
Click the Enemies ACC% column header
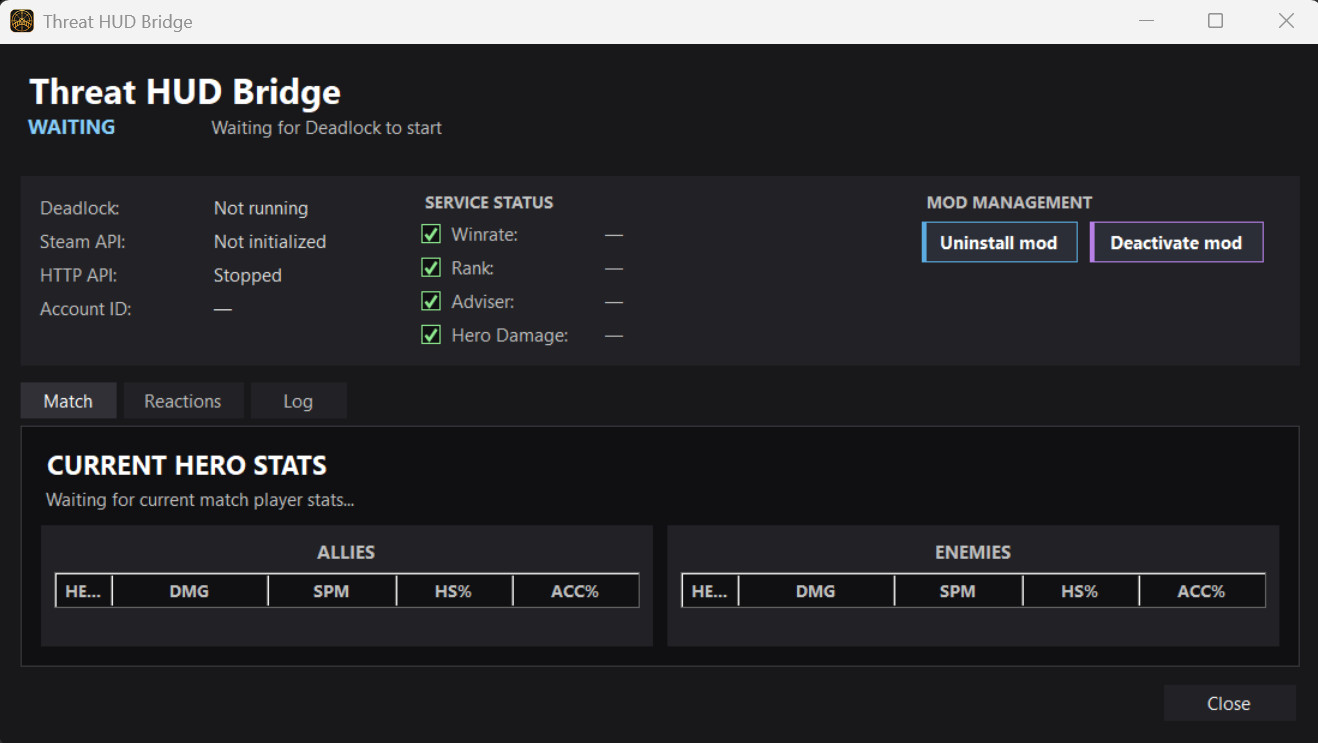coord(1201,591)
